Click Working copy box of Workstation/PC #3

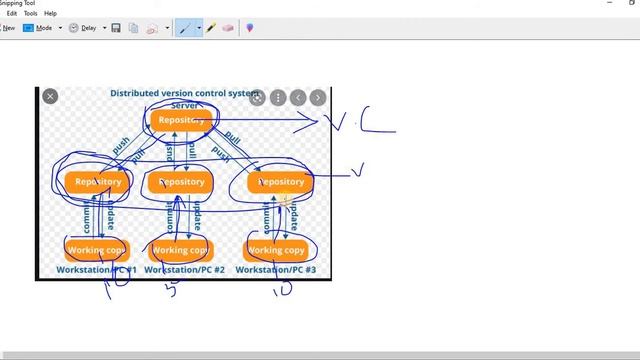click(x=276, y=250)
